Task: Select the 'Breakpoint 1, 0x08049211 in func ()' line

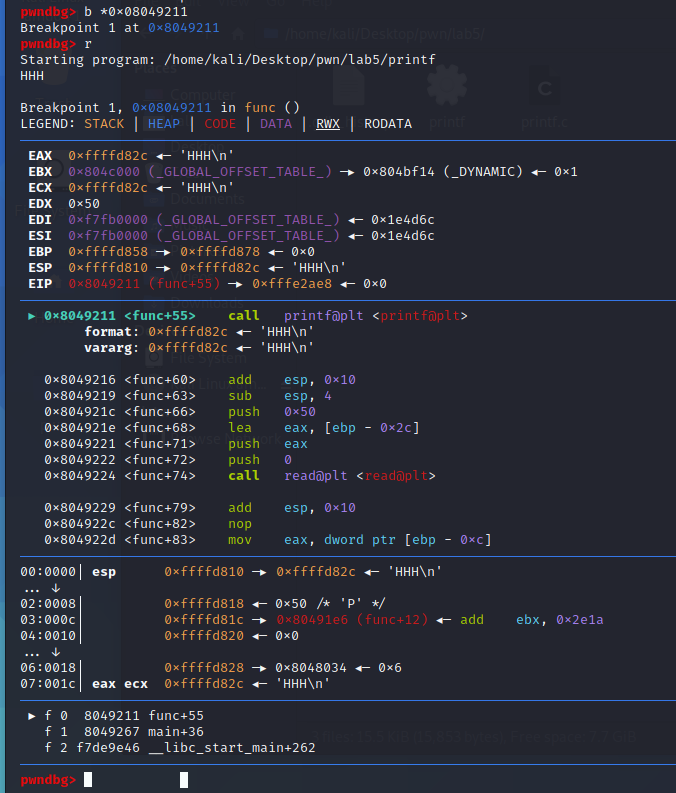Action: coord(160,107)
